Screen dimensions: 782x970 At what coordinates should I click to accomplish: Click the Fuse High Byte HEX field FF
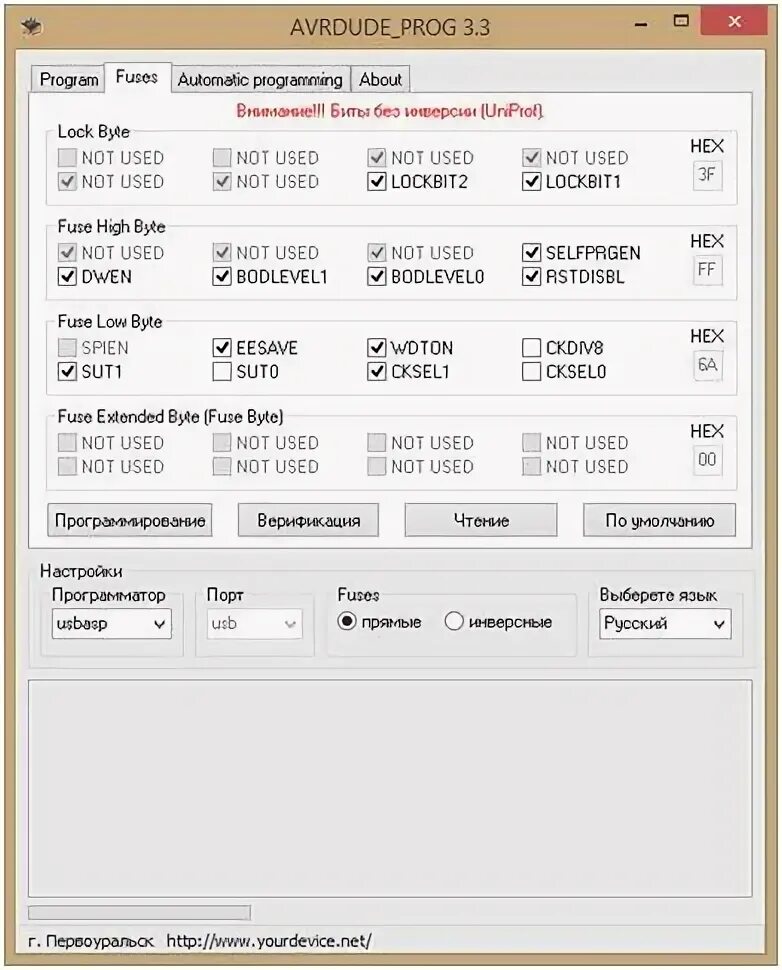(x=707, y=270)
